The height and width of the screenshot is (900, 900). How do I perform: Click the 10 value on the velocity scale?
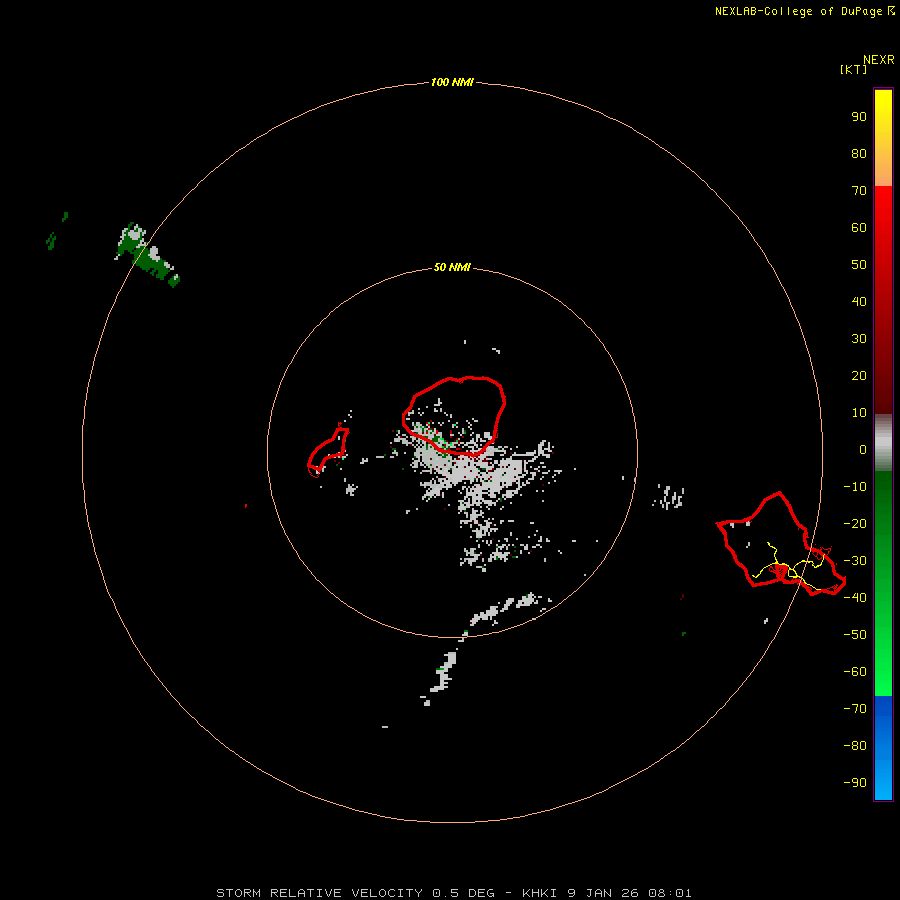click(x=859, y=413)
